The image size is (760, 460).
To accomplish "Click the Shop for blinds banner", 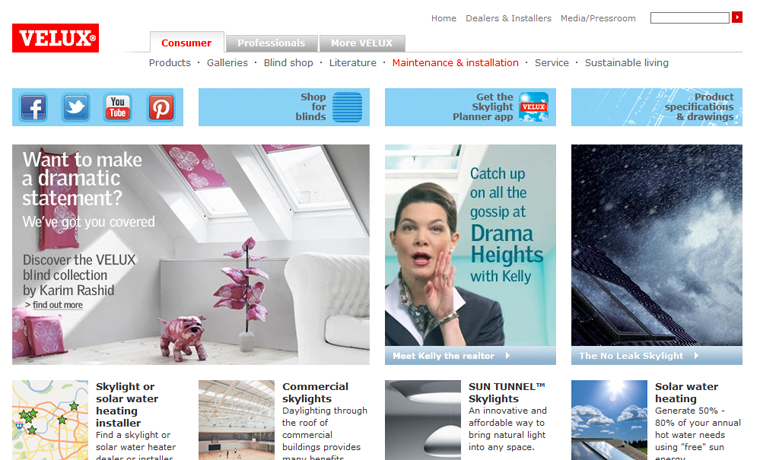I will pyautogui.click(x=284, y=107).
